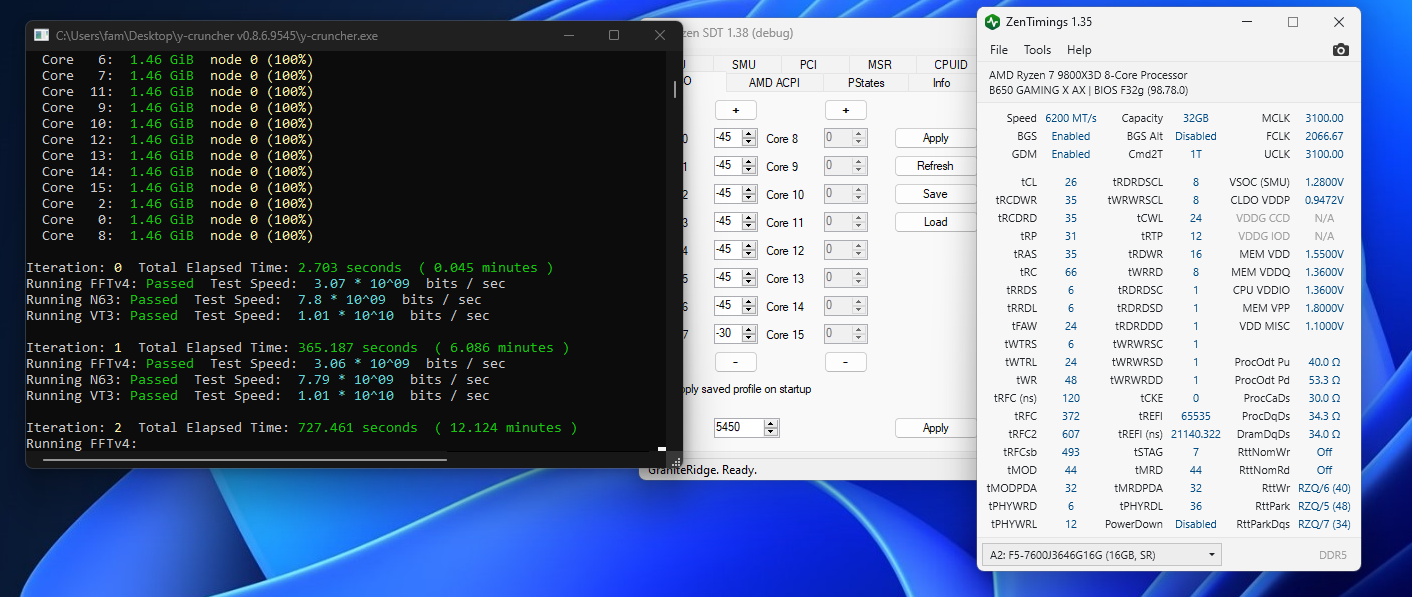Open the File menu in ZenTimings
This screenshot has width=1412, height=597.
(x=999, y=50)
